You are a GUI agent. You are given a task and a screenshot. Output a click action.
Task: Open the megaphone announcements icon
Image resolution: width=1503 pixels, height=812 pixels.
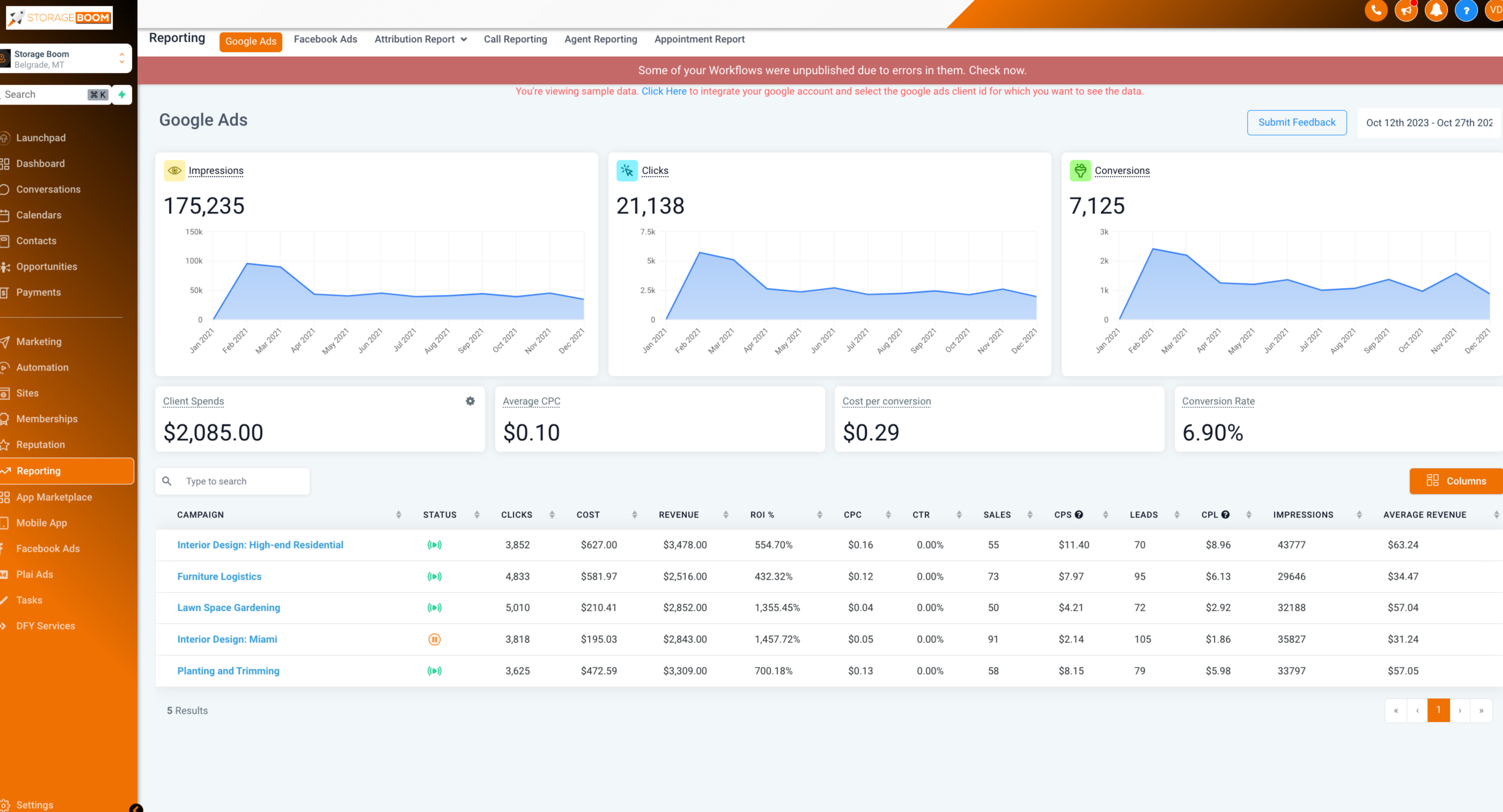click(1406, 11)
